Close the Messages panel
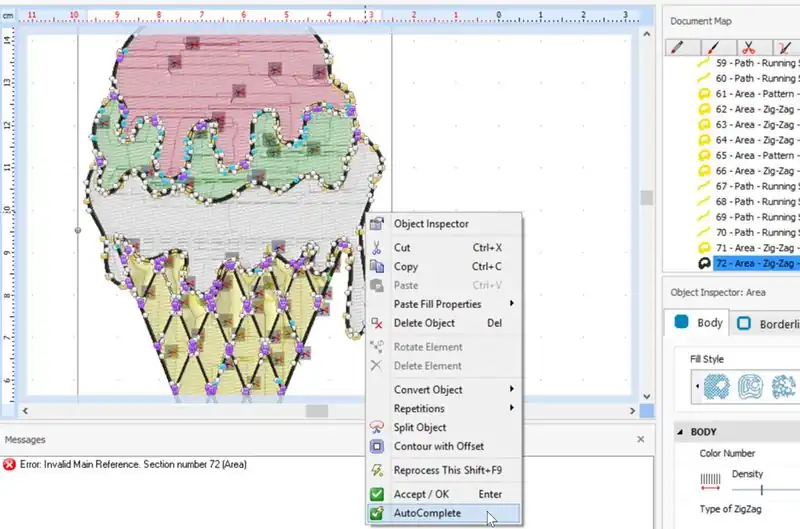 641,439
